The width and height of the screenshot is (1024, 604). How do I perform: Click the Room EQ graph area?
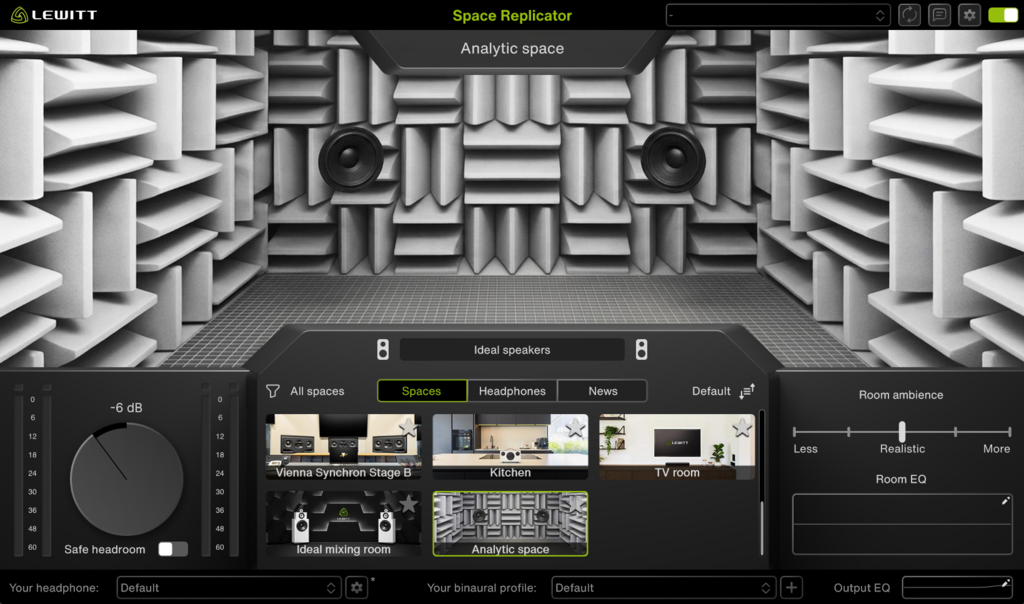click(x=902, y=524)
